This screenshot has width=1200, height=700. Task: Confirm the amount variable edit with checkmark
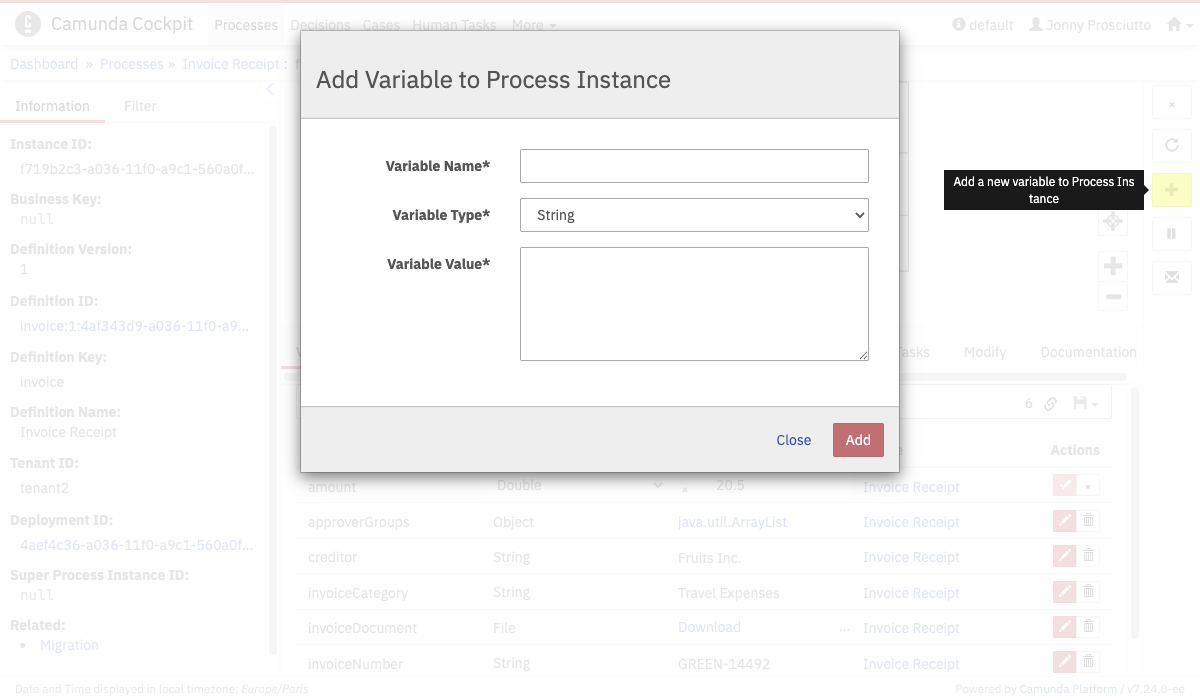[1064, 486]
